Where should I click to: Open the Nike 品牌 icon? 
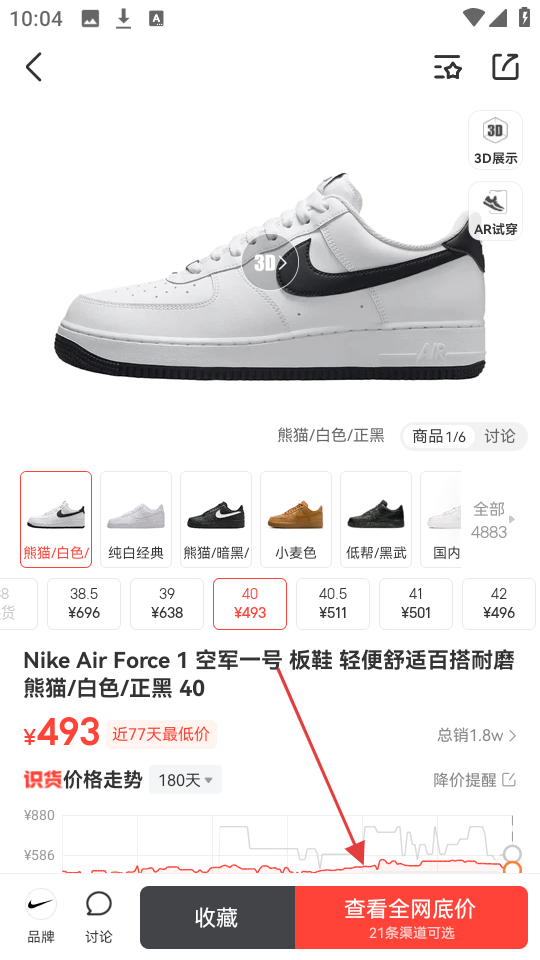point(41,916)
